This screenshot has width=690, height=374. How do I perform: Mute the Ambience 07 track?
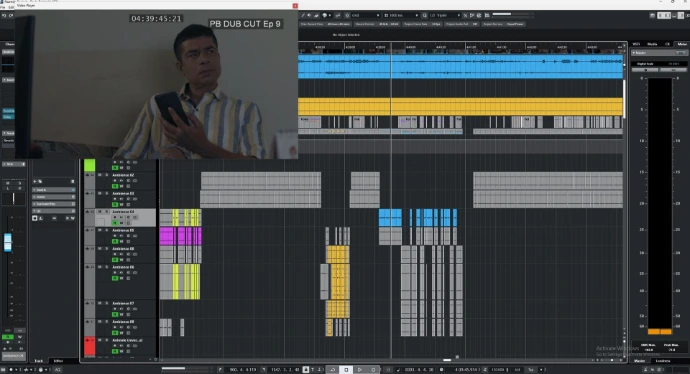(x=100, y=304)
